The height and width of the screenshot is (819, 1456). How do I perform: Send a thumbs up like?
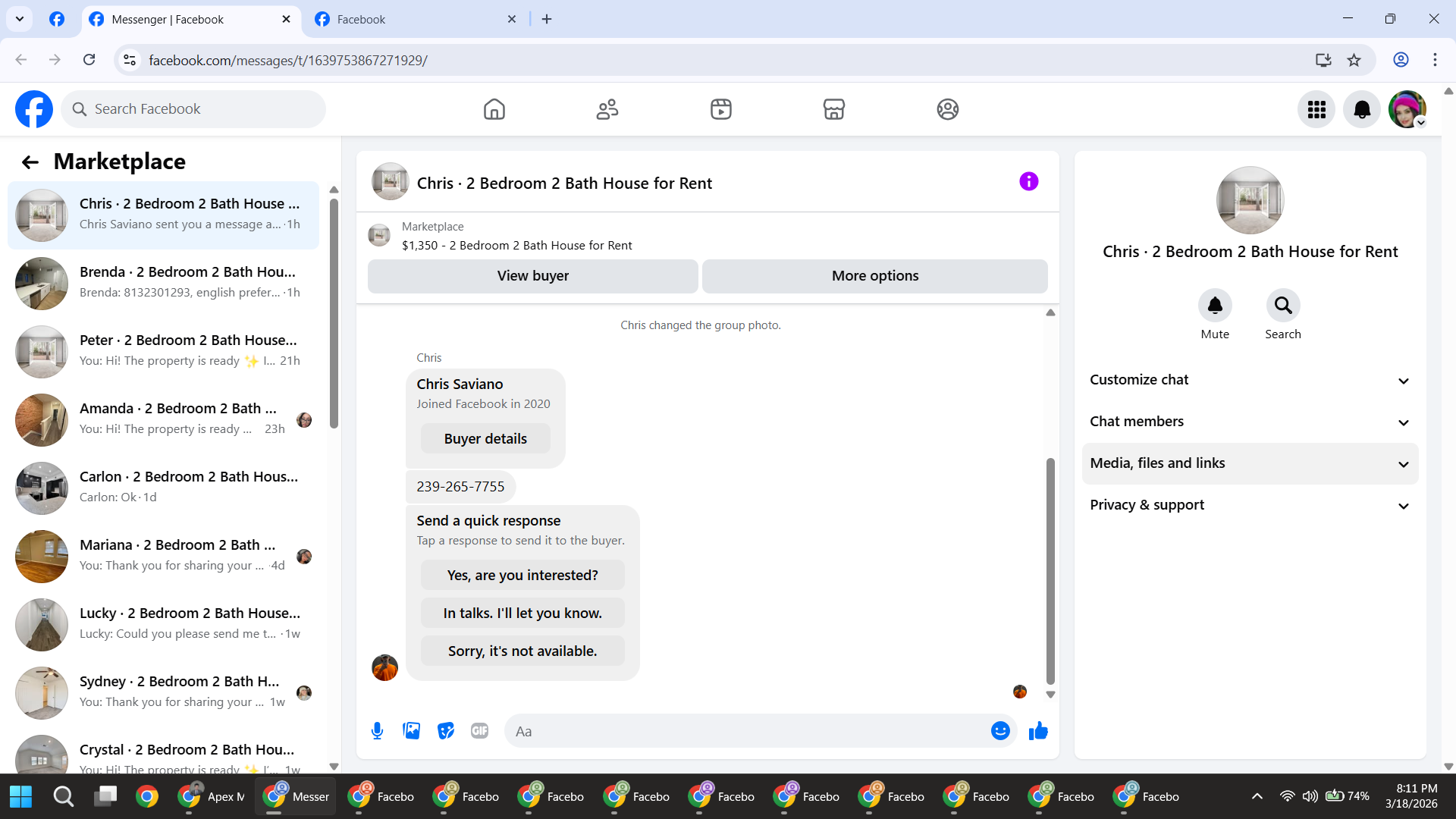[1038, 731]
